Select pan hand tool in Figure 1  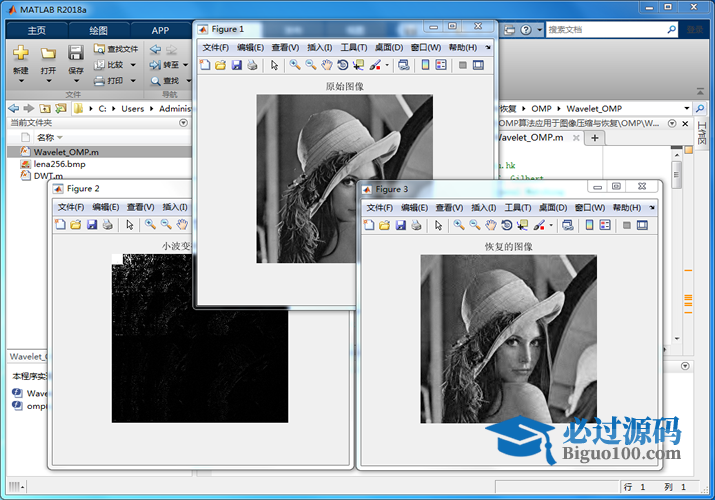326,65
